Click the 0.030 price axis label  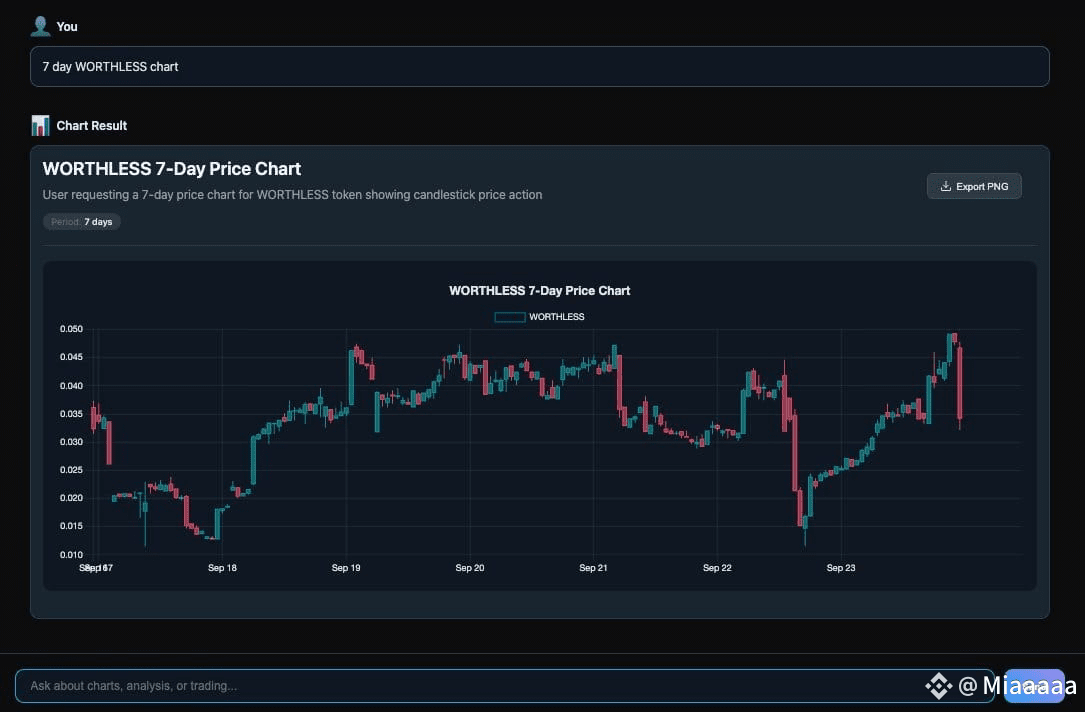[71, 441]
